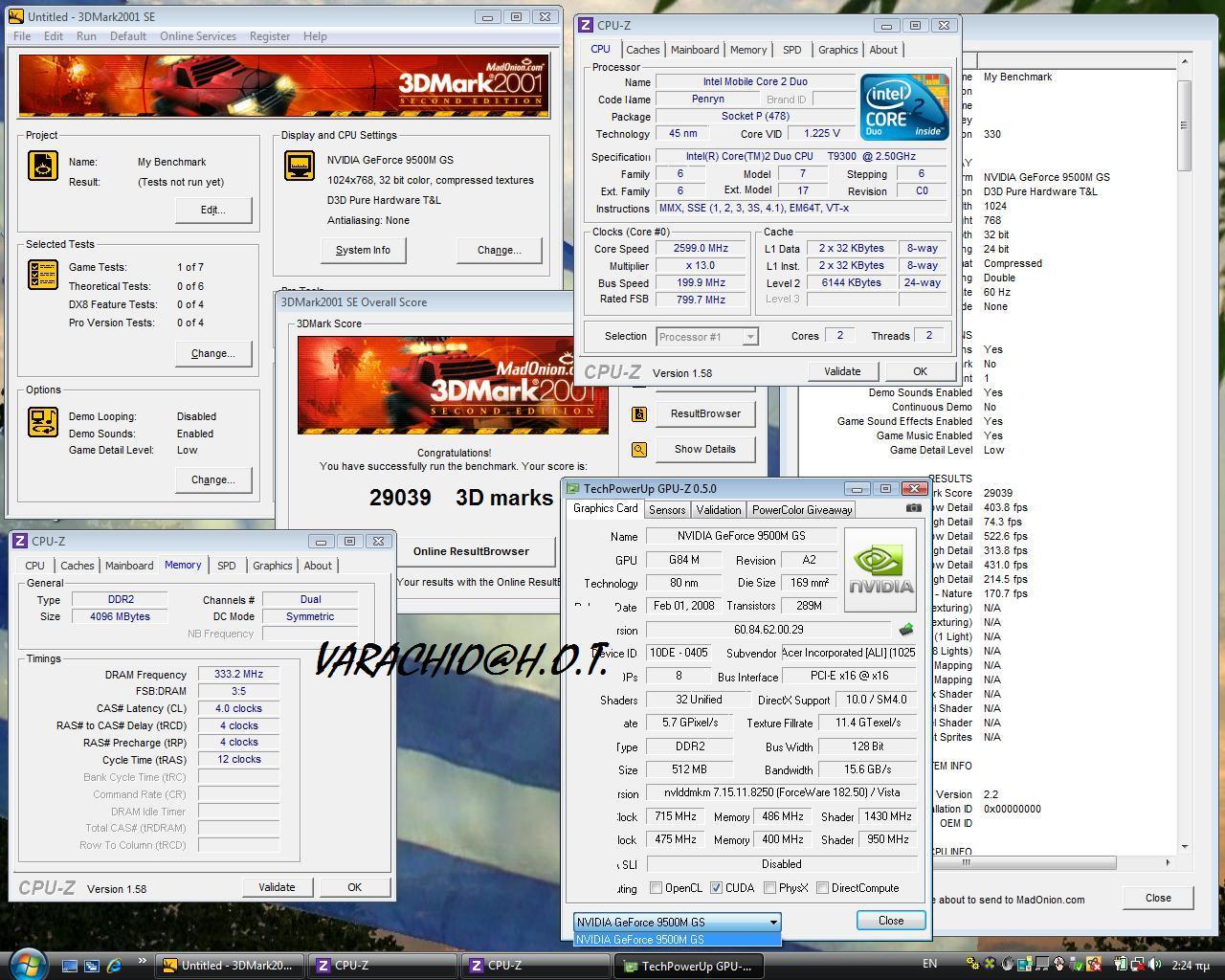Click the Options icon in 3DMark2001
Viewport: 1225px width, 980px height.
tap(43, 421)
